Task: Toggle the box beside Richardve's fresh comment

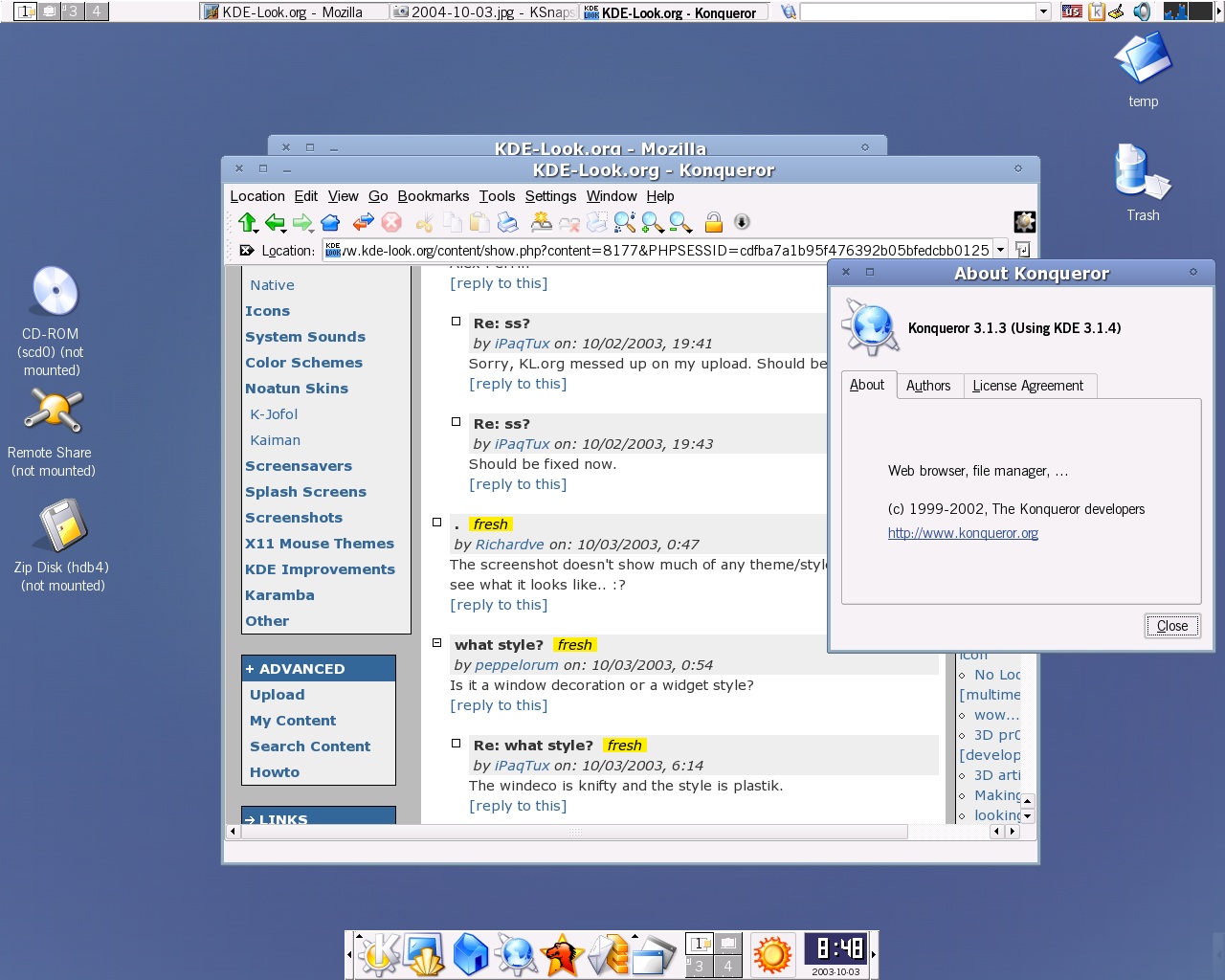Action: 436,523
